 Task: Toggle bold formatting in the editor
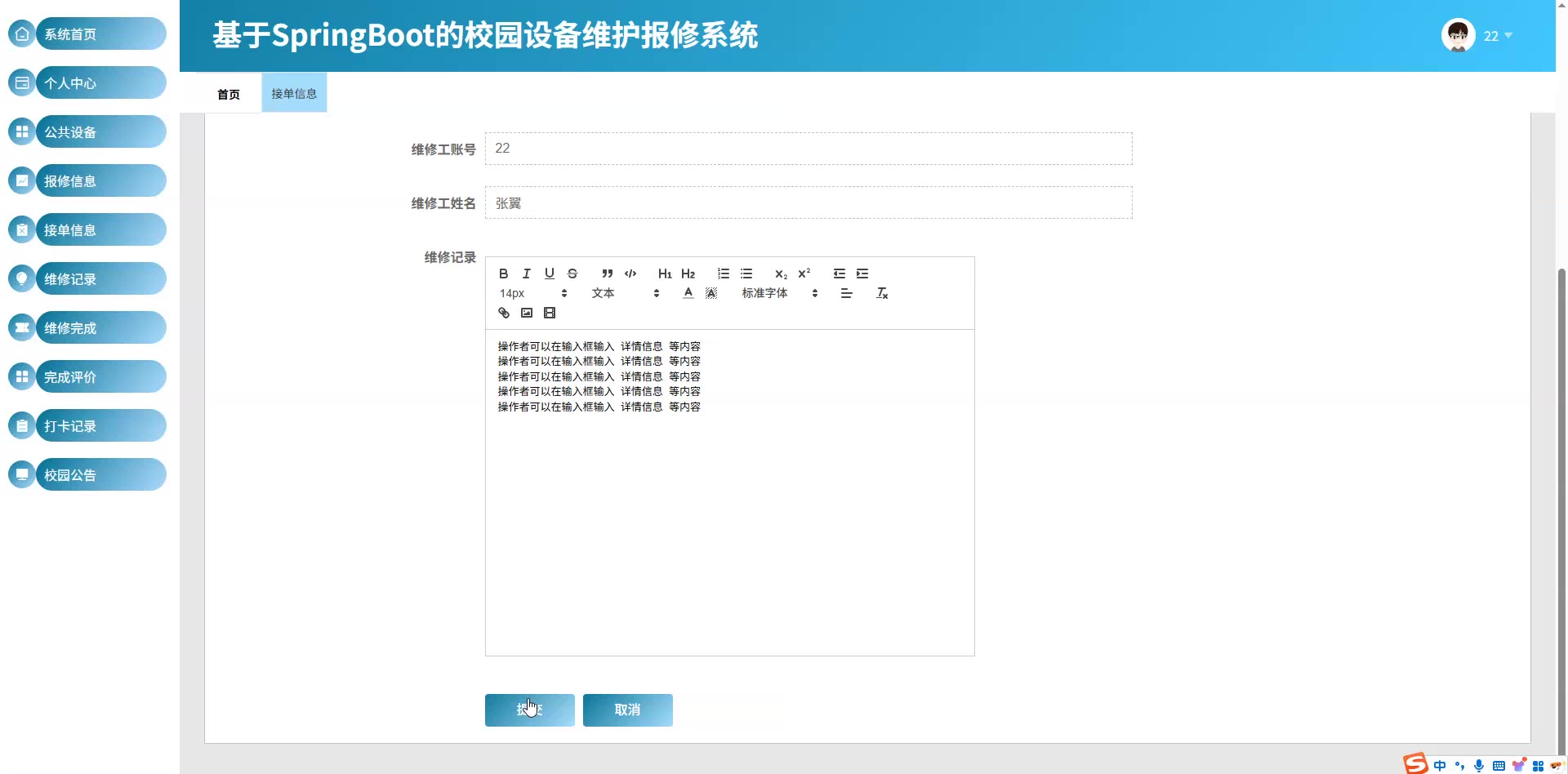point(503,274)
